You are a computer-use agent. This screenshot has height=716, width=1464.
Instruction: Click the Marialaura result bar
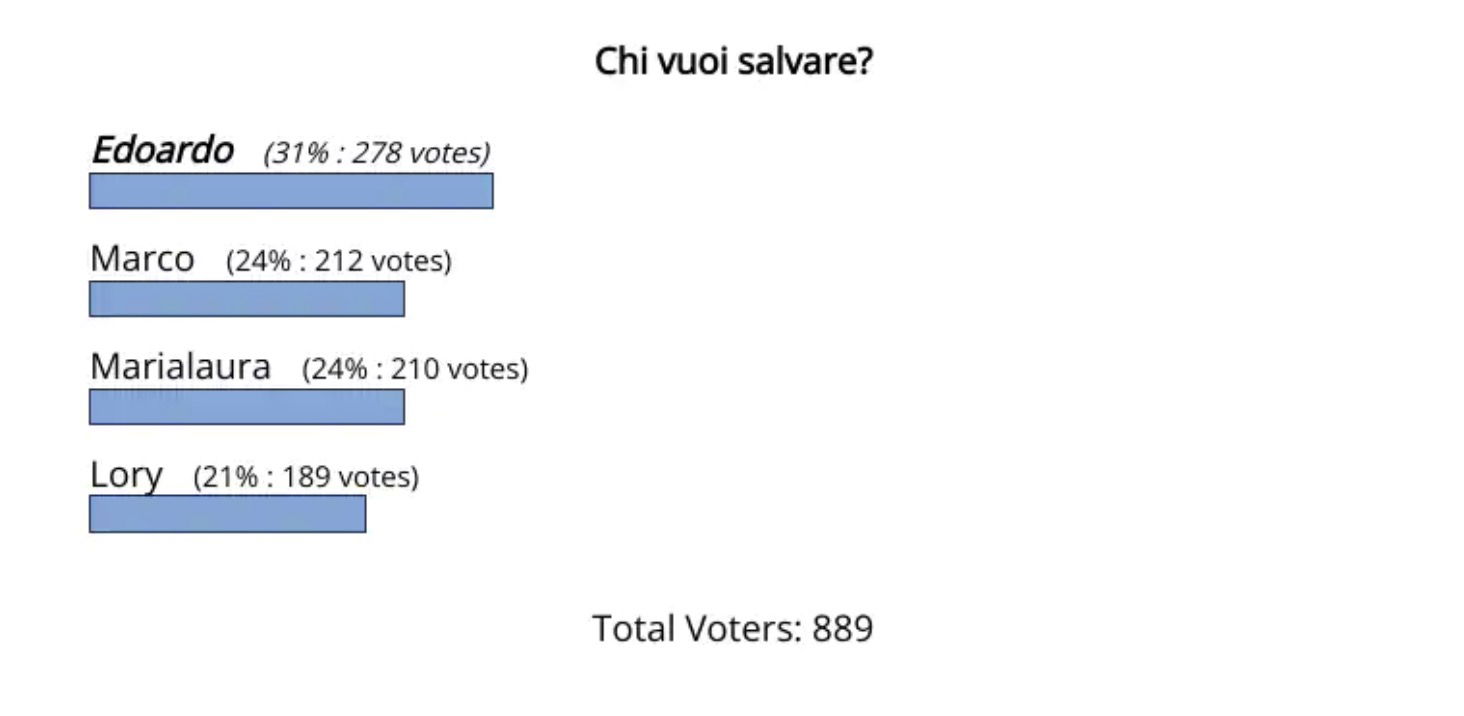pos(247,407)
